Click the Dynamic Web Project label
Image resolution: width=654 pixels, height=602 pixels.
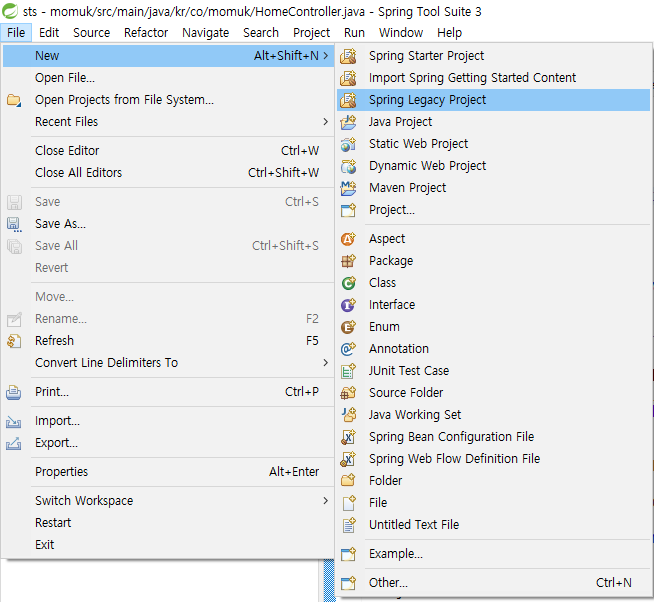(x=428, y=166)
